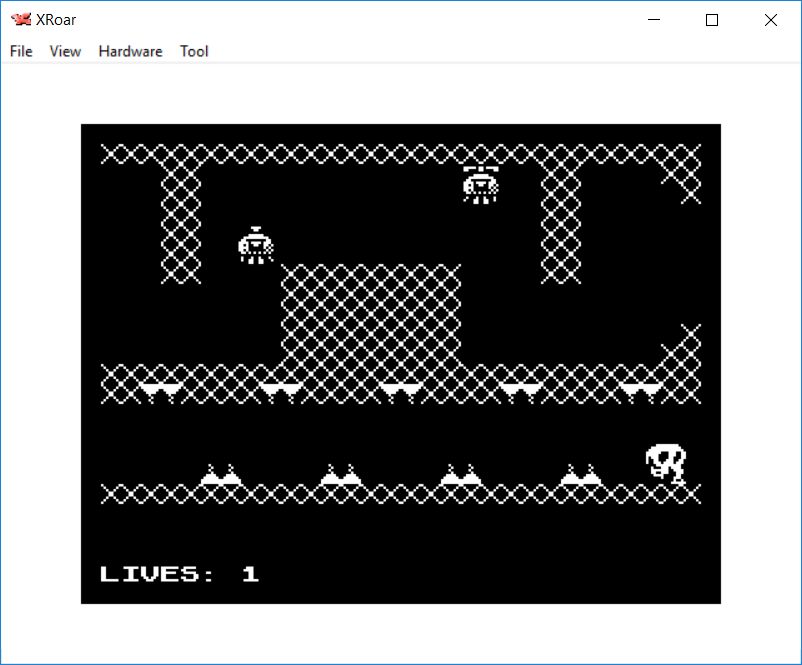Open the View menu
802x665 pixels.
pos(65,51)
